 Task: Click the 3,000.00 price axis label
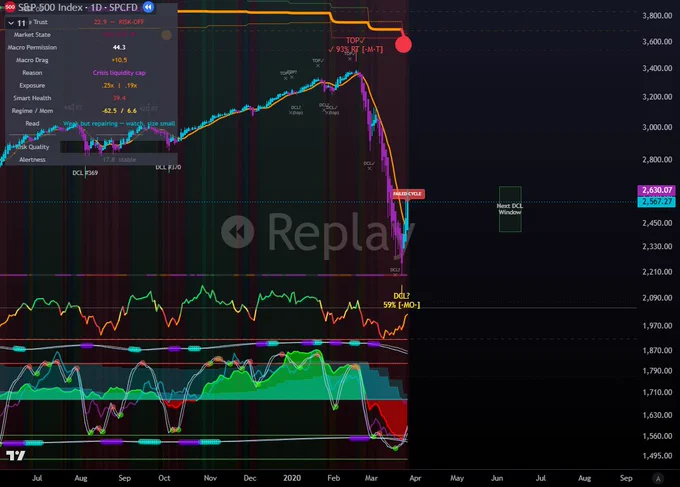(657, 127)
